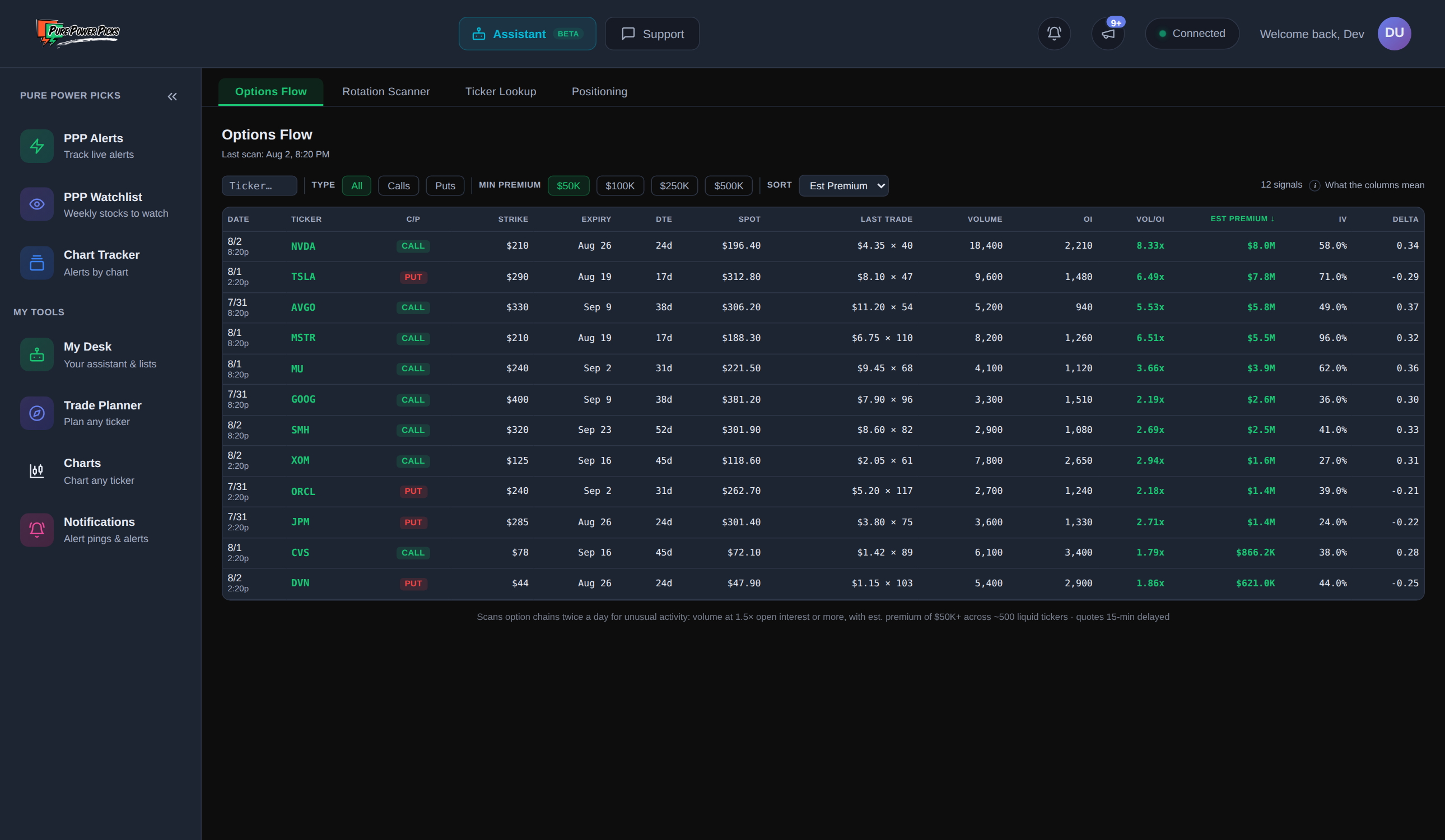Open the Assistant BETA label text

(568, 34)
